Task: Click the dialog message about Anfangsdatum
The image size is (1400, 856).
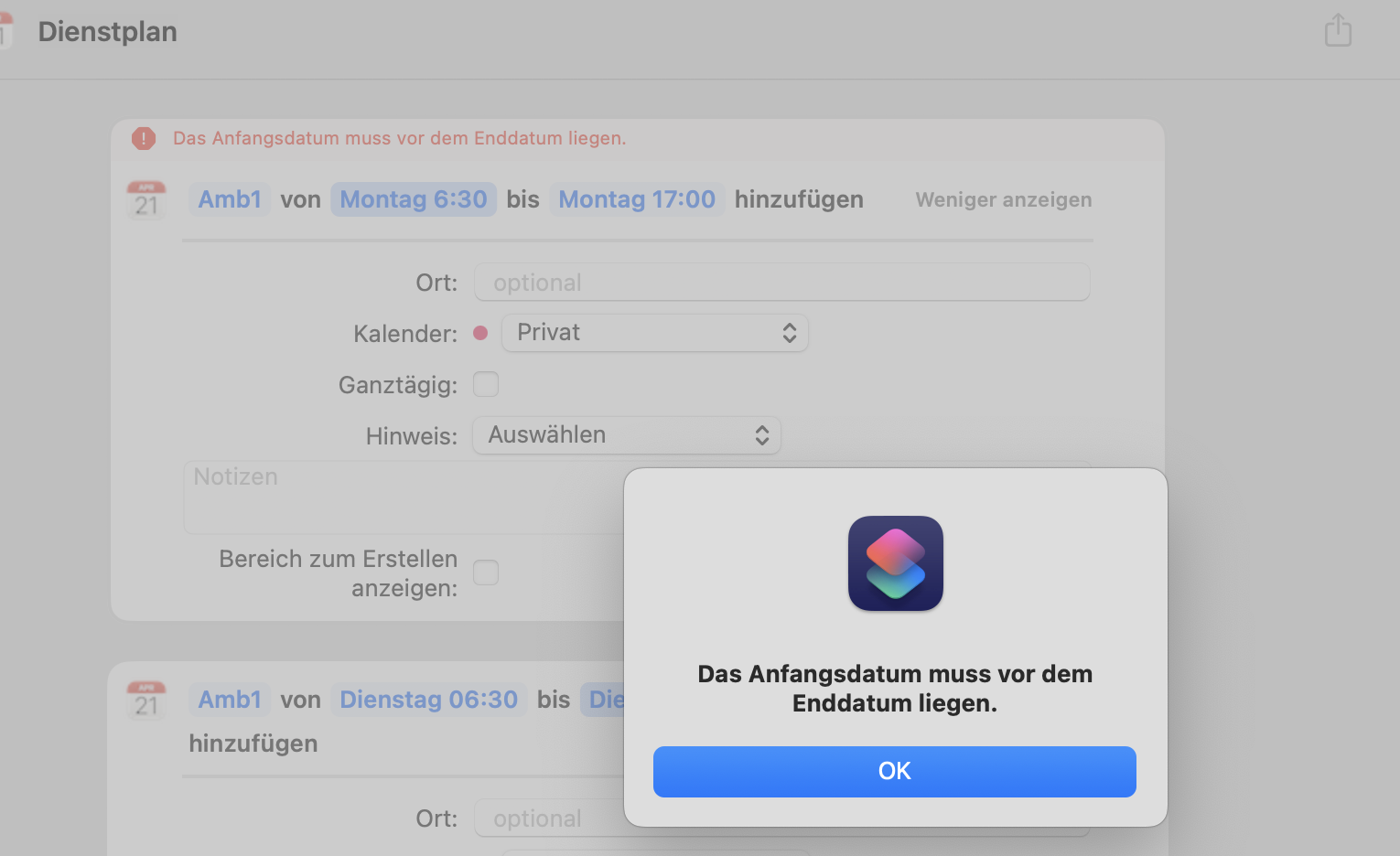Action: click(x=895, y=689)
